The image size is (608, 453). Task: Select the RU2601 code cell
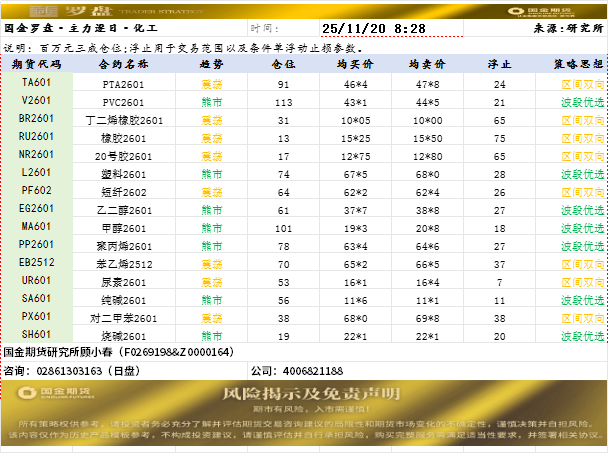tap(36, 137)
